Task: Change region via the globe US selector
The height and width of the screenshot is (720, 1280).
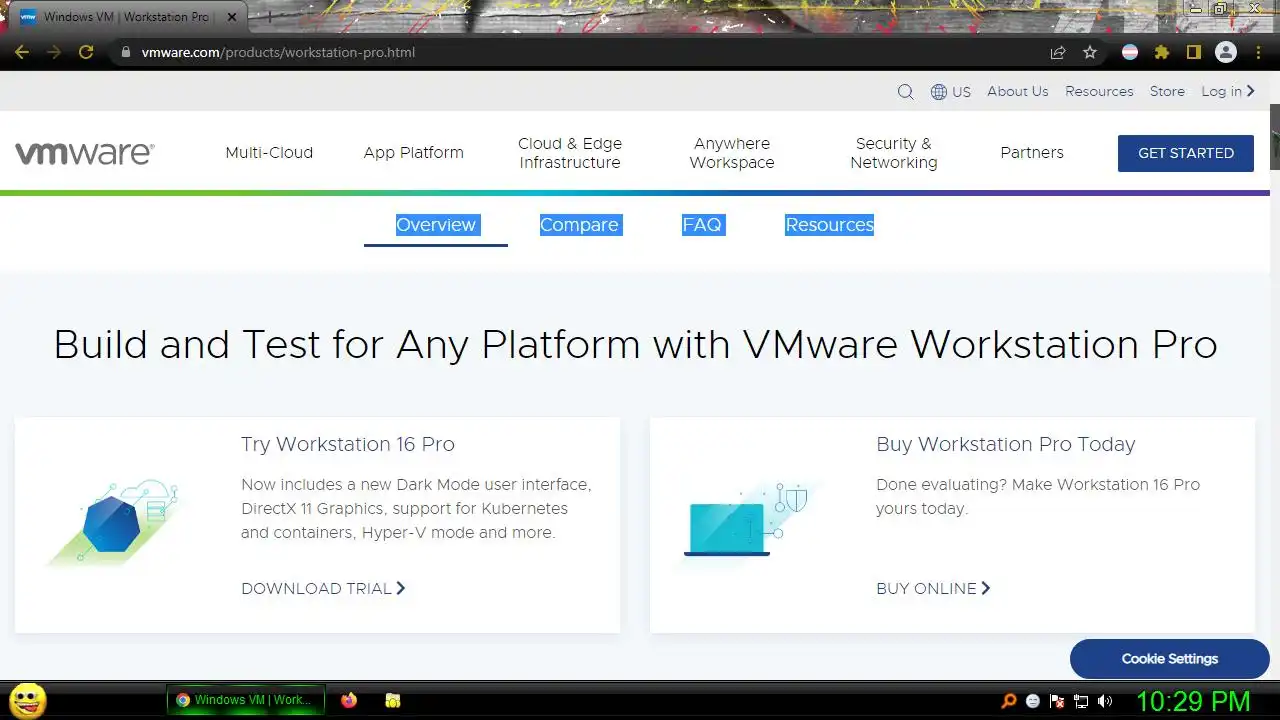Action: (x=951, y=91)
